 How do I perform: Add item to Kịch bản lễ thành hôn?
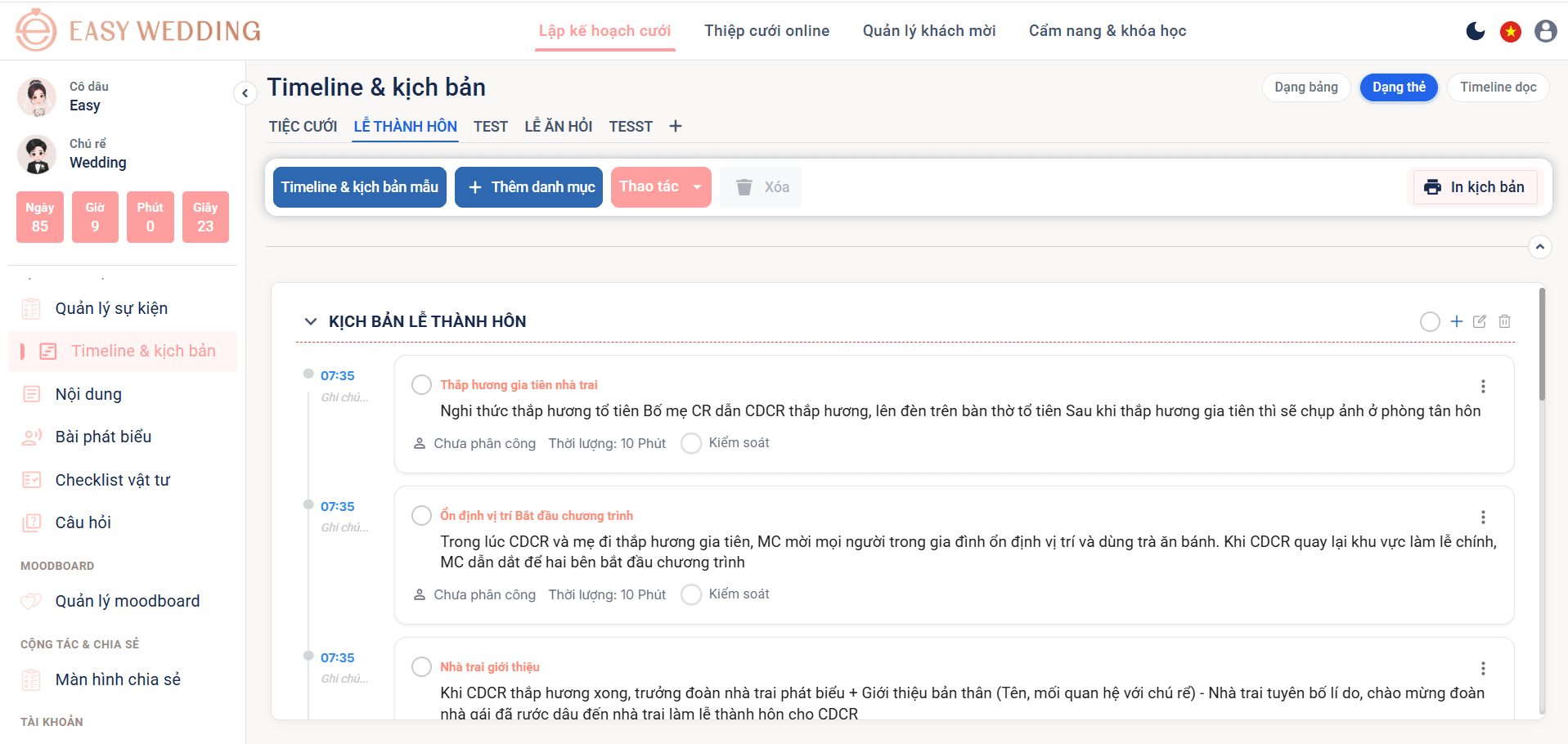click(x=1456, y=321)
